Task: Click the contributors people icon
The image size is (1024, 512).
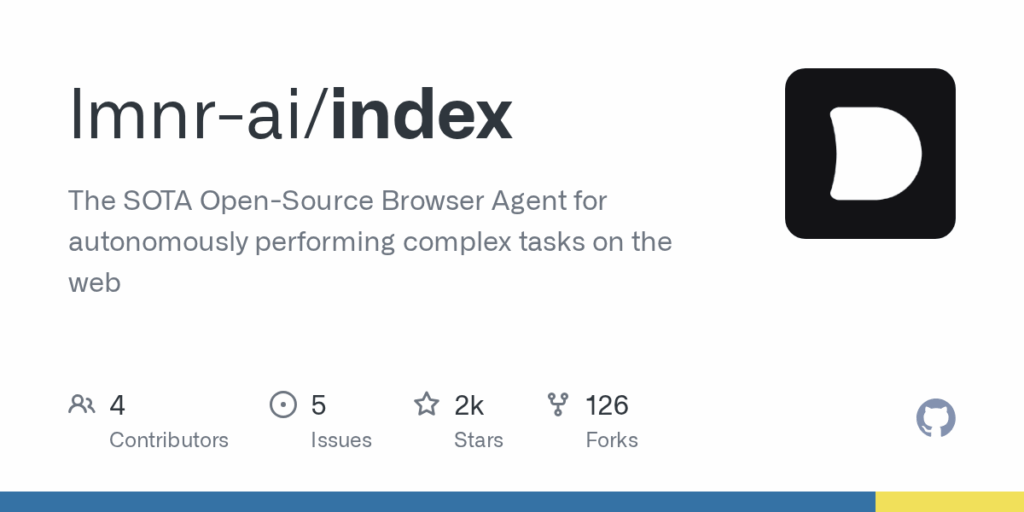Action: pyautogui.click(x=82, y=404)
